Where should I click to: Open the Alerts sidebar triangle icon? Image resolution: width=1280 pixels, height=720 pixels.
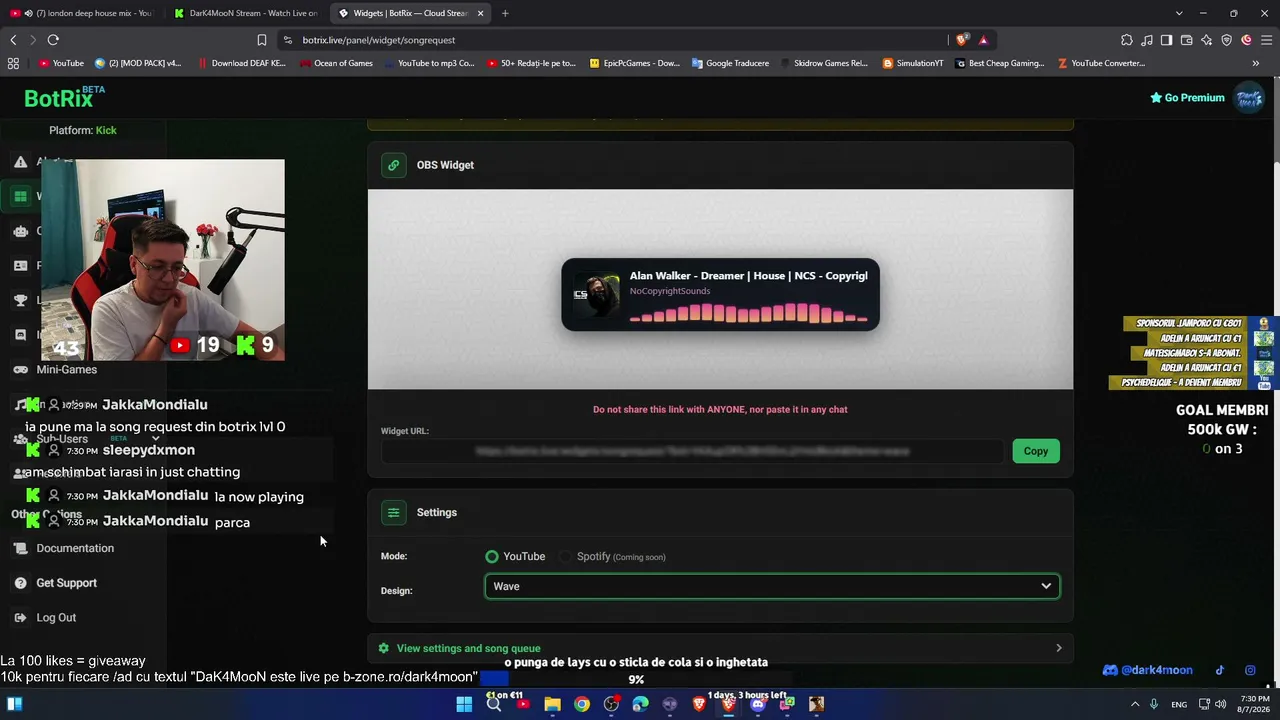point(20,162)
